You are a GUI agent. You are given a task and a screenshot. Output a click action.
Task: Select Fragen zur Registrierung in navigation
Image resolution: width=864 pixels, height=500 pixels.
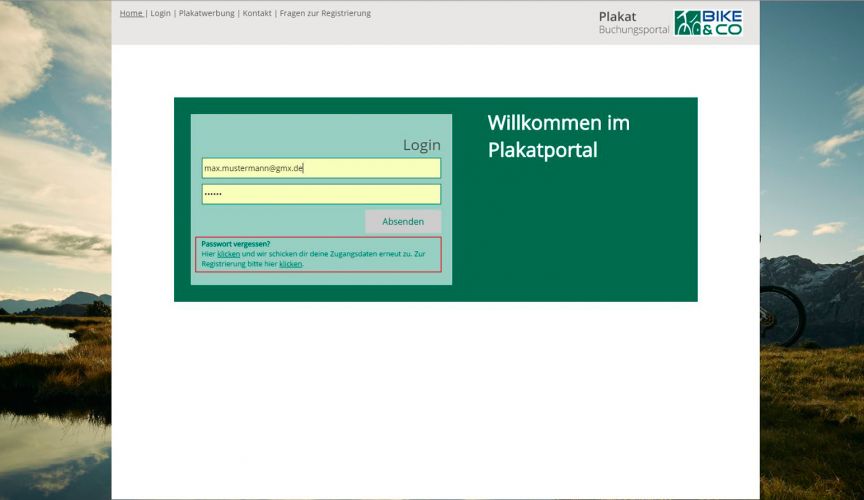[325, 14]
